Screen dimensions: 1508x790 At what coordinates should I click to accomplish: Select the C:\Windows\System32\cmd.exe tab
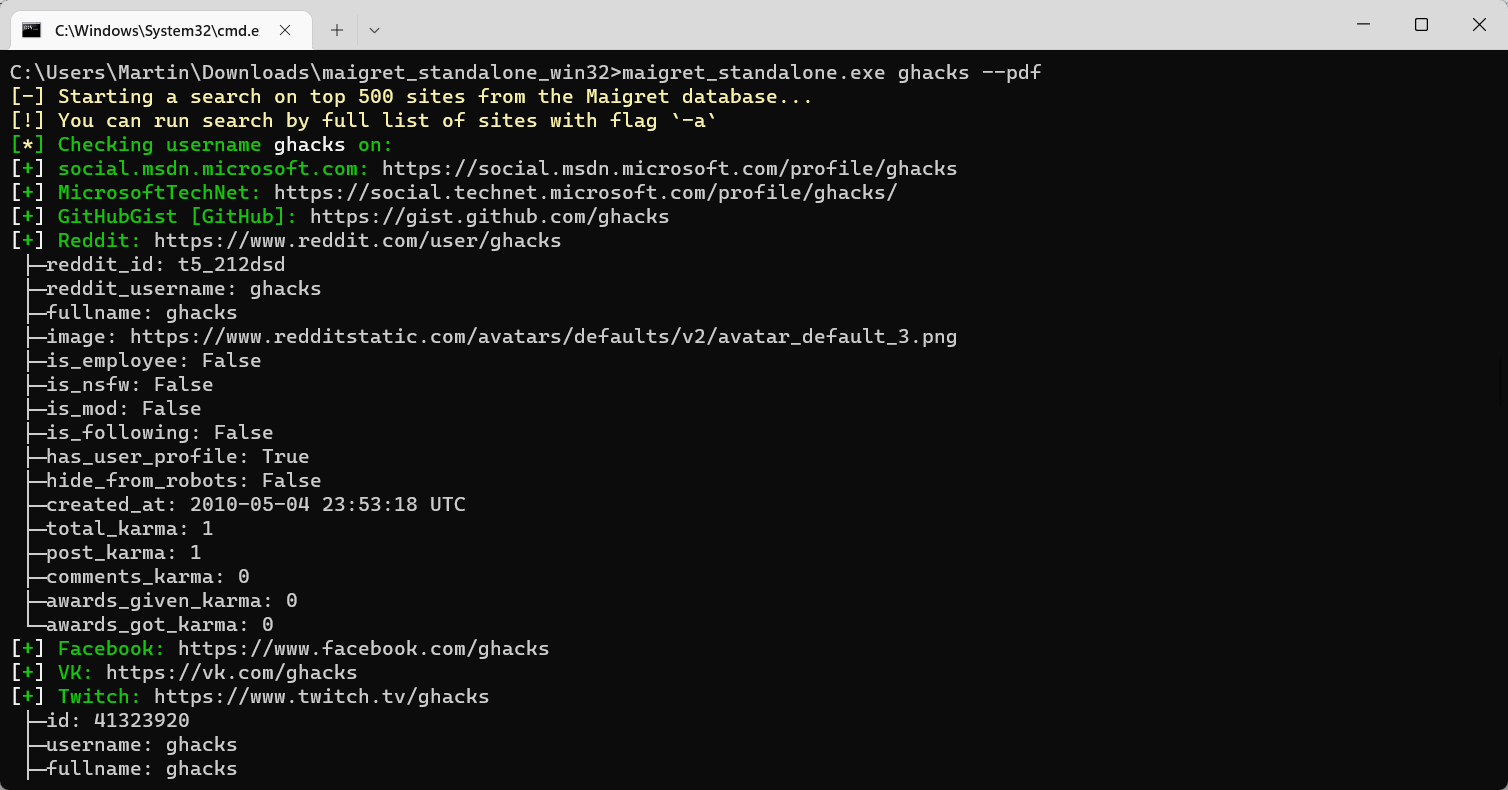click(156, 30)
